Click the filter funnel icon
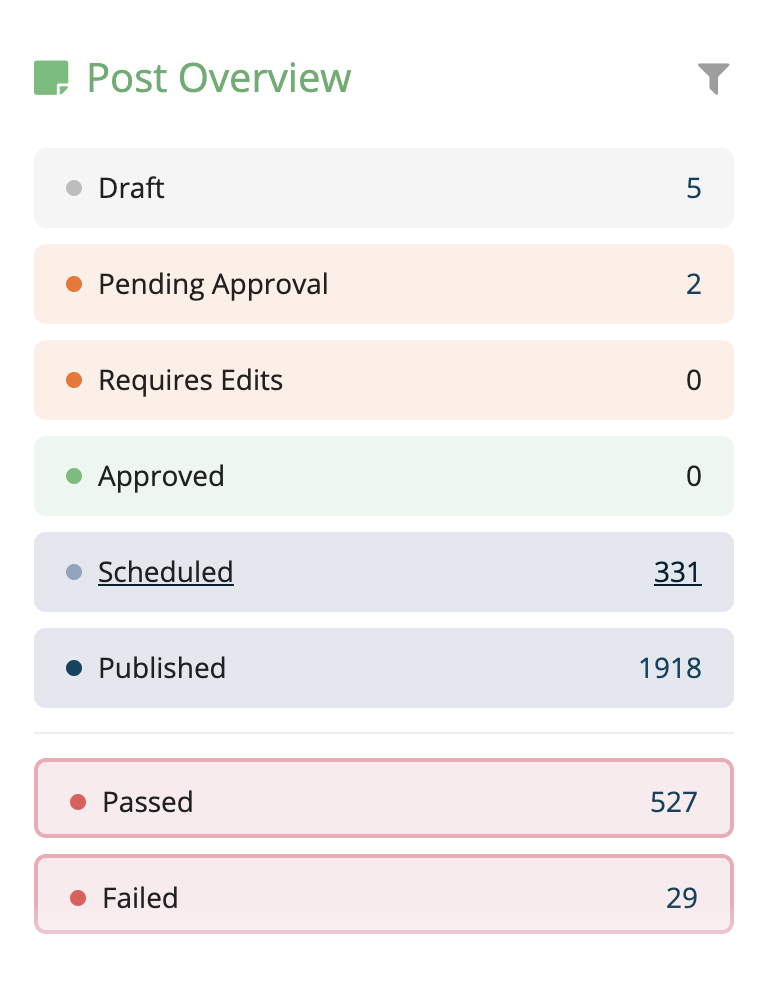This screenshot has height=996, width=774. coord(712,78)
